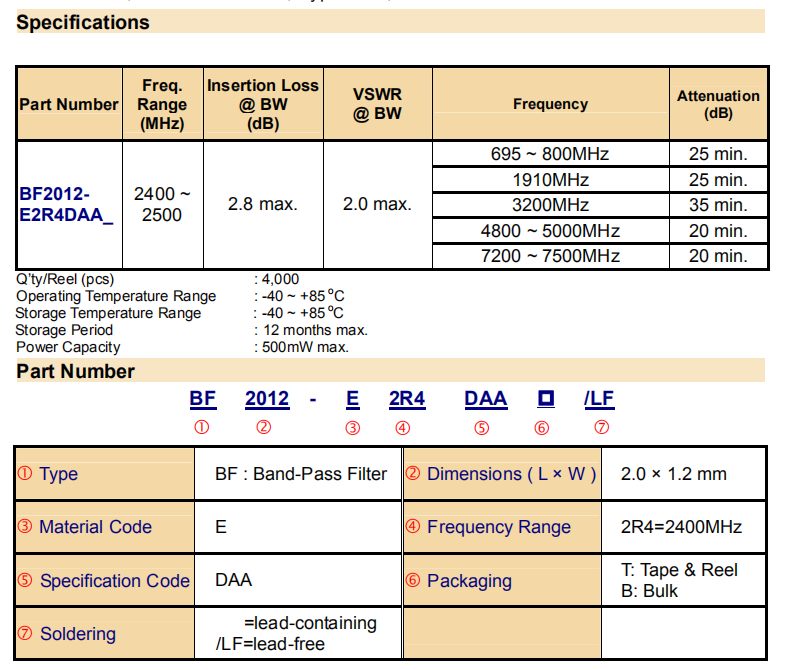Click the 'Dimensions ( L × W )' label
Screen dimensions: 787x670
511,474
